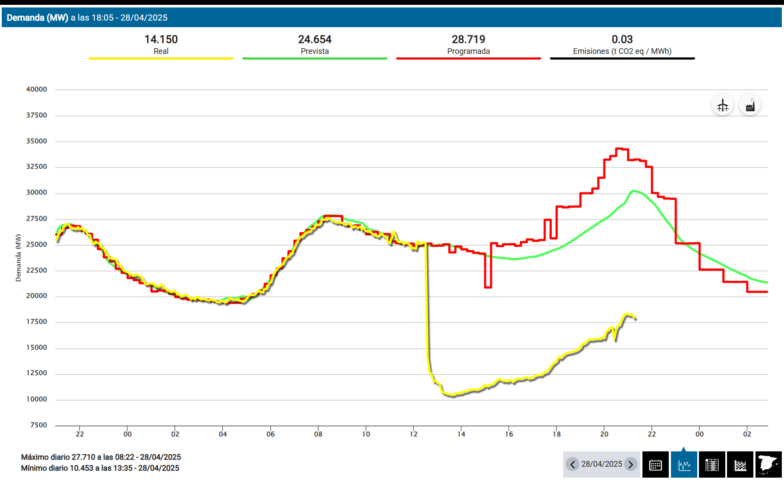Click the power transmission tower icon
This screenshot has width=784, height=500.
721,106
